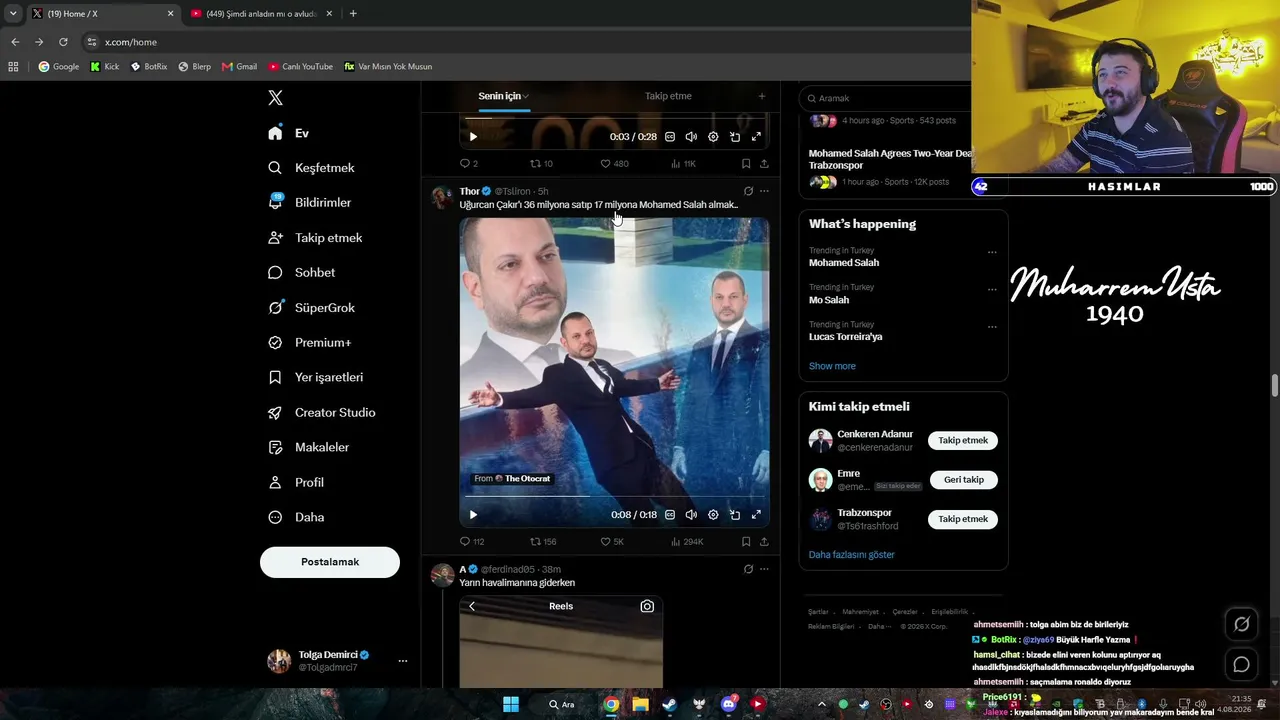
Task: Open Canlı YouTube bookmark
Action: [x=300, y=67]
